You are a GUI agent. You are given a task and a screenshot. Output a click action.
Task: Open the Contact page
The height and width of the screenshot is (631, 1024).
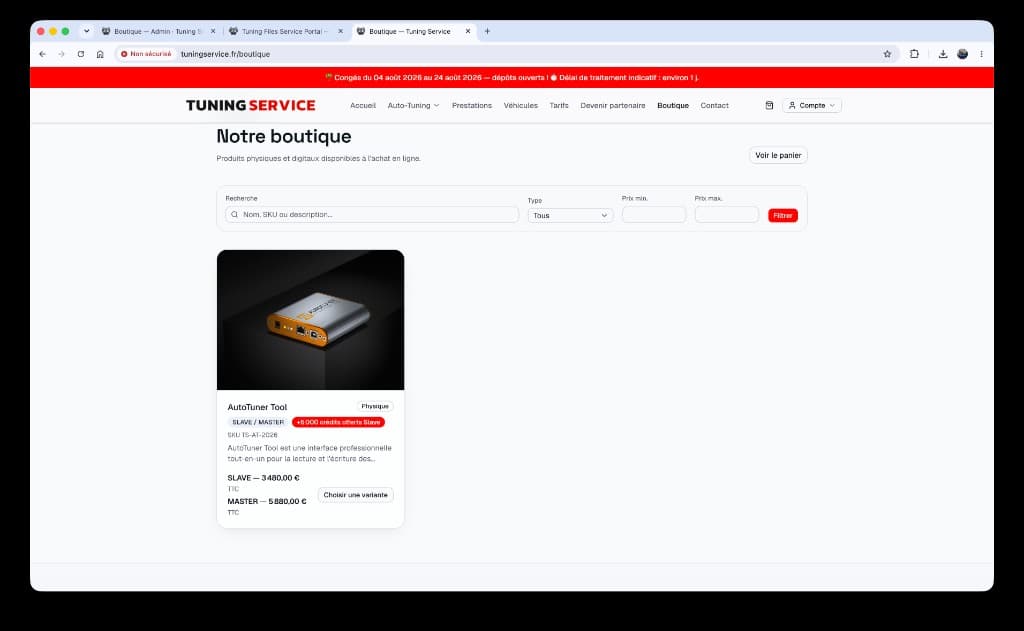tap(714, 105)
